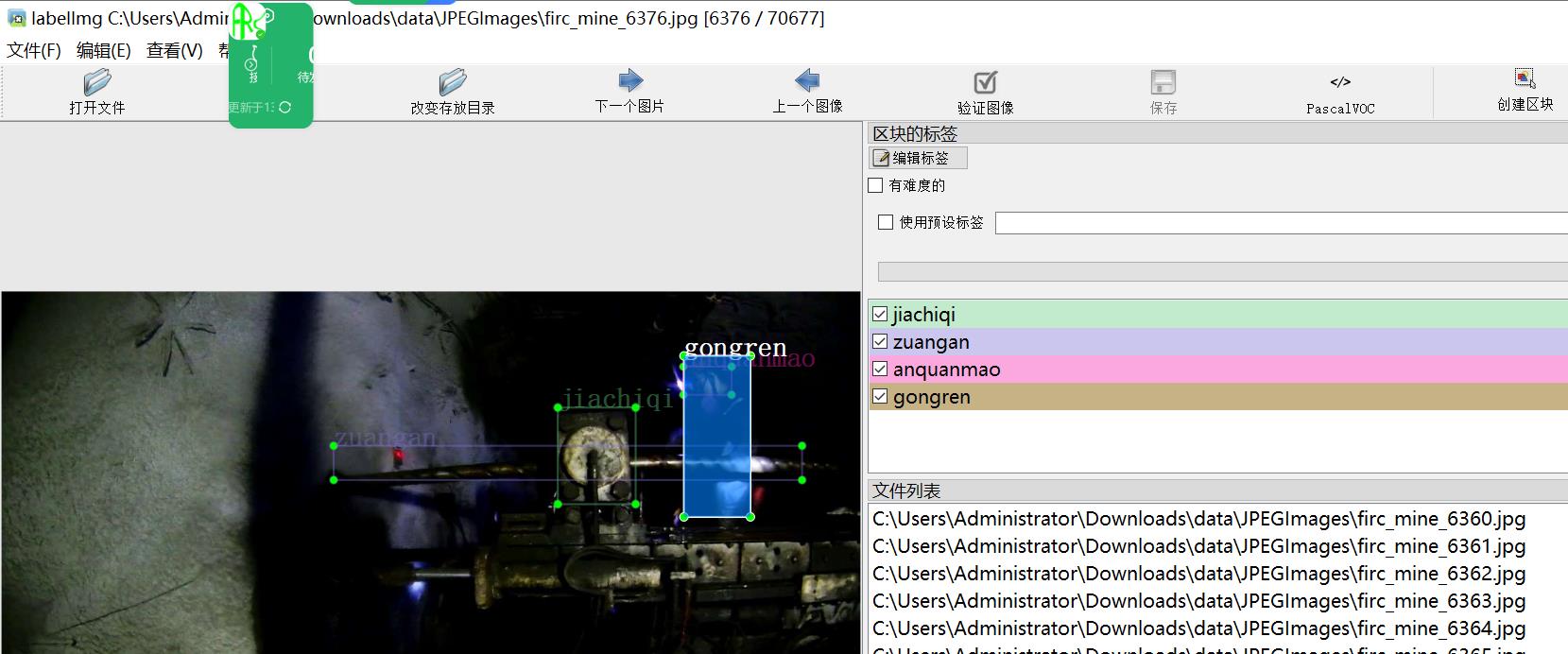Toggle the 有难度的 difficult checkbox
The width and height of the screenshot is (1568, 654).
[876, 185]
